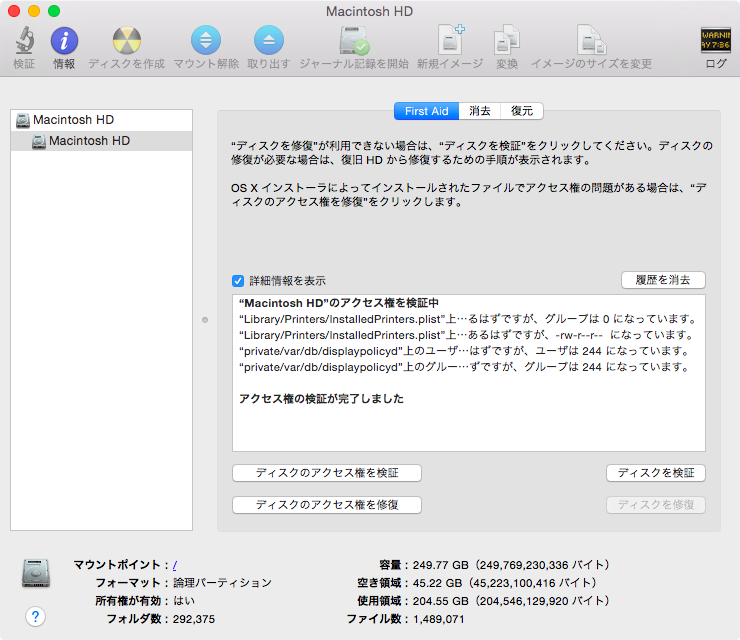Screen dimensions: 740x640
Task: Click the ディスクを検証 button
Action: [x=656, y=473]
